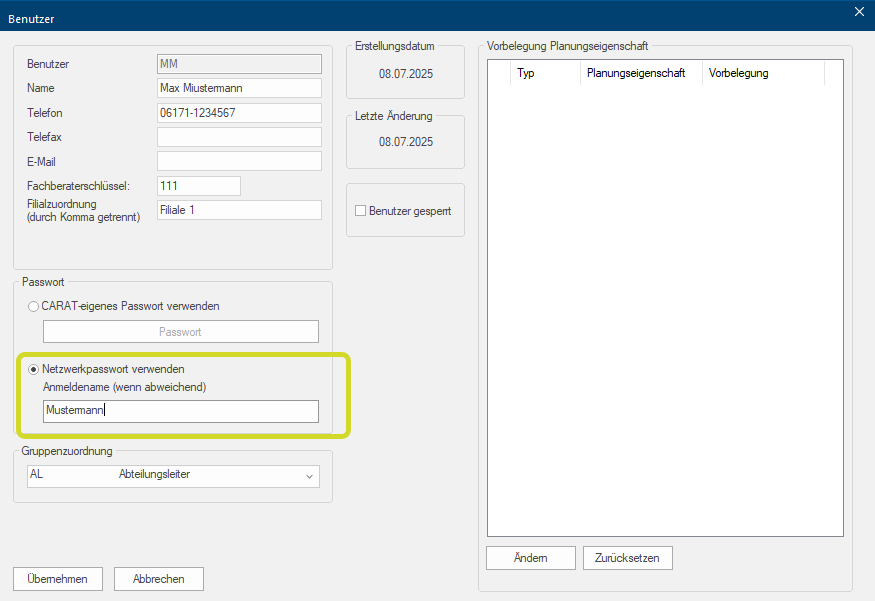
Task: Focus the Telefon input field
Action: click(x=239, y=113)
